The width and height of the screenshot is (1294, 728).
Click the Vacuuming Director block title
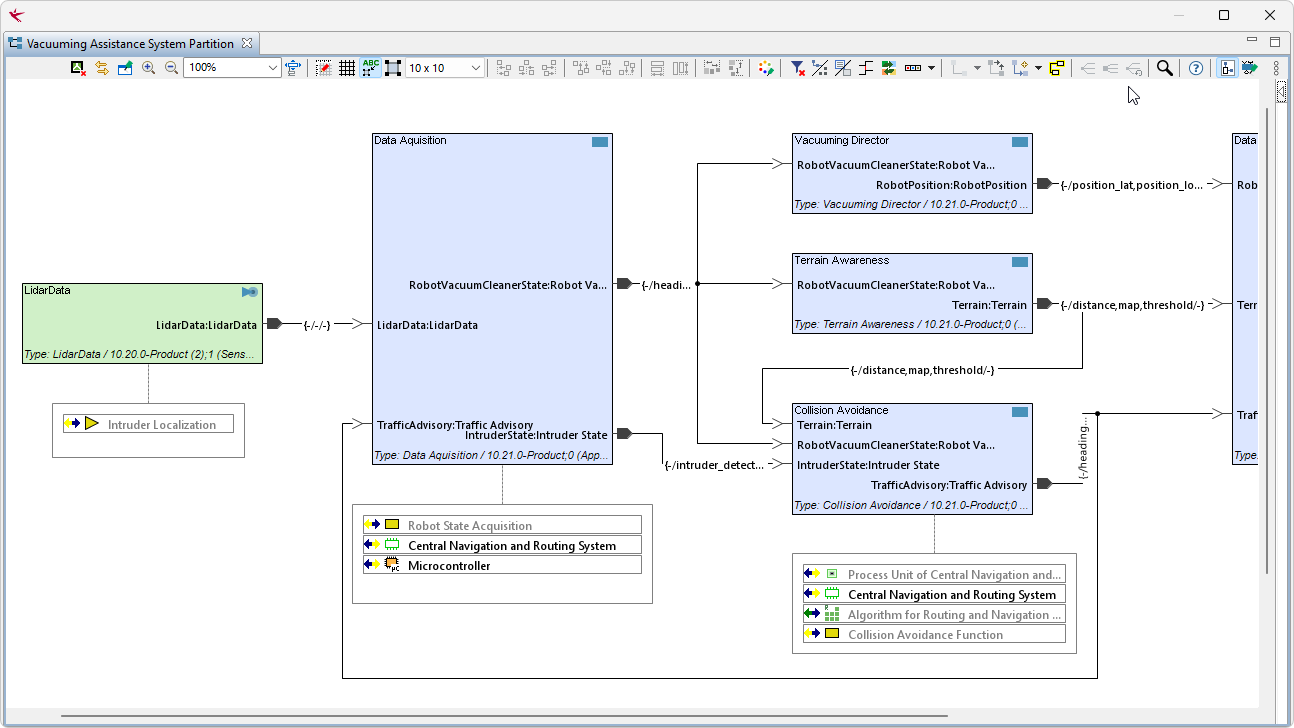point(841,140)
